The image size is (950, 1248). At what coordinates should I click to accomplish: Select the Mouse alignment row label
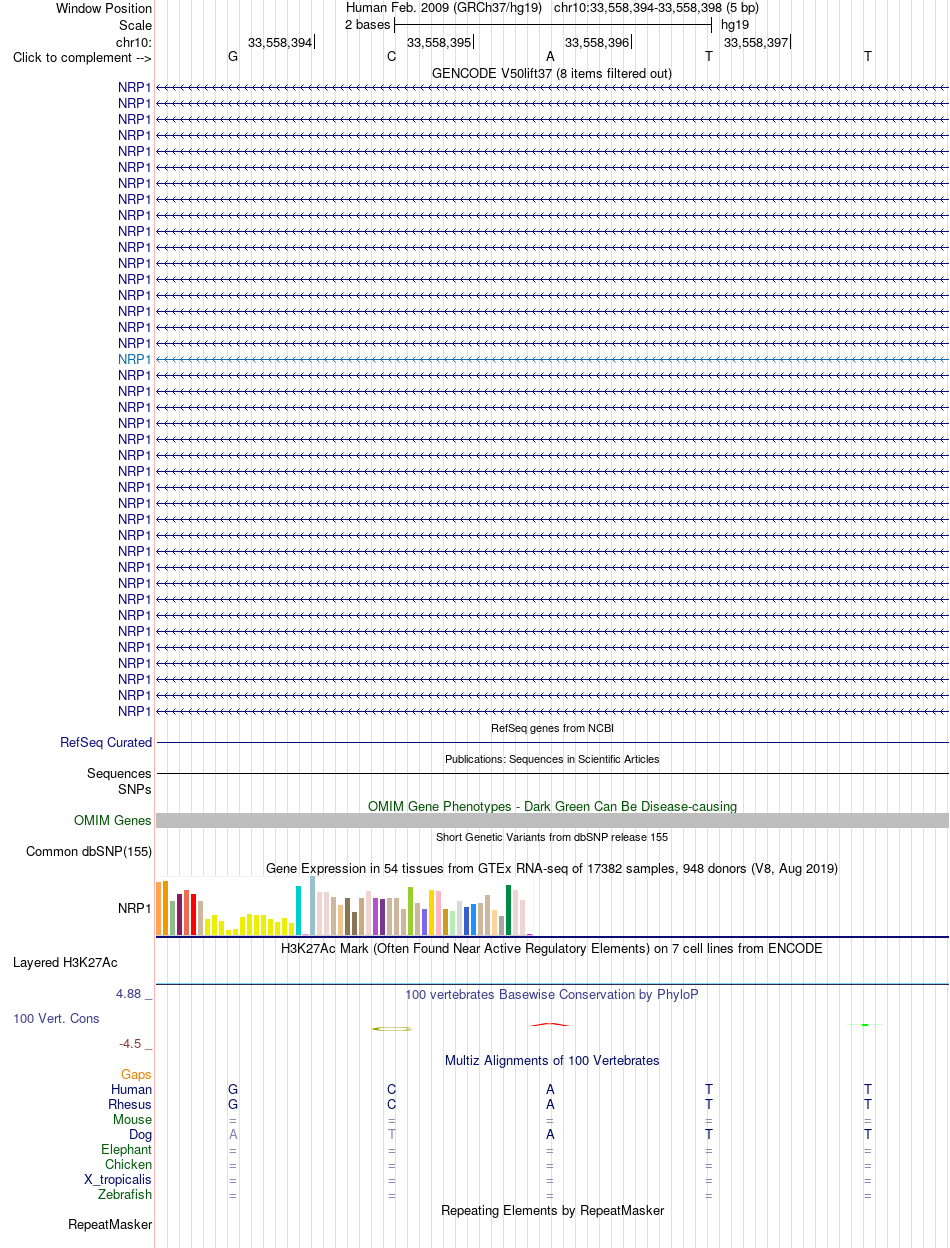[133, 1120]
